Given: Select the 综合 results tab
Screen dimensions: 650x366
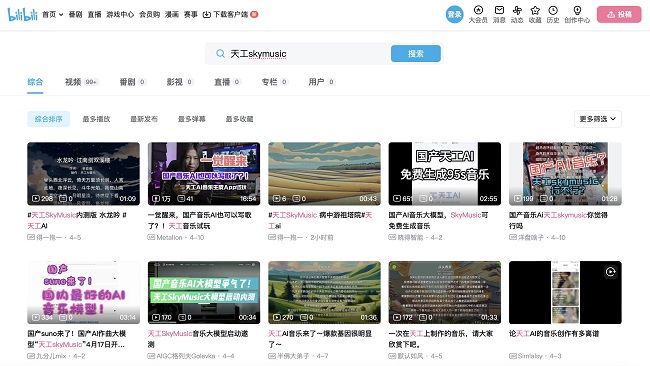Looking at the screenshot, I should click(x=35, y=82).
